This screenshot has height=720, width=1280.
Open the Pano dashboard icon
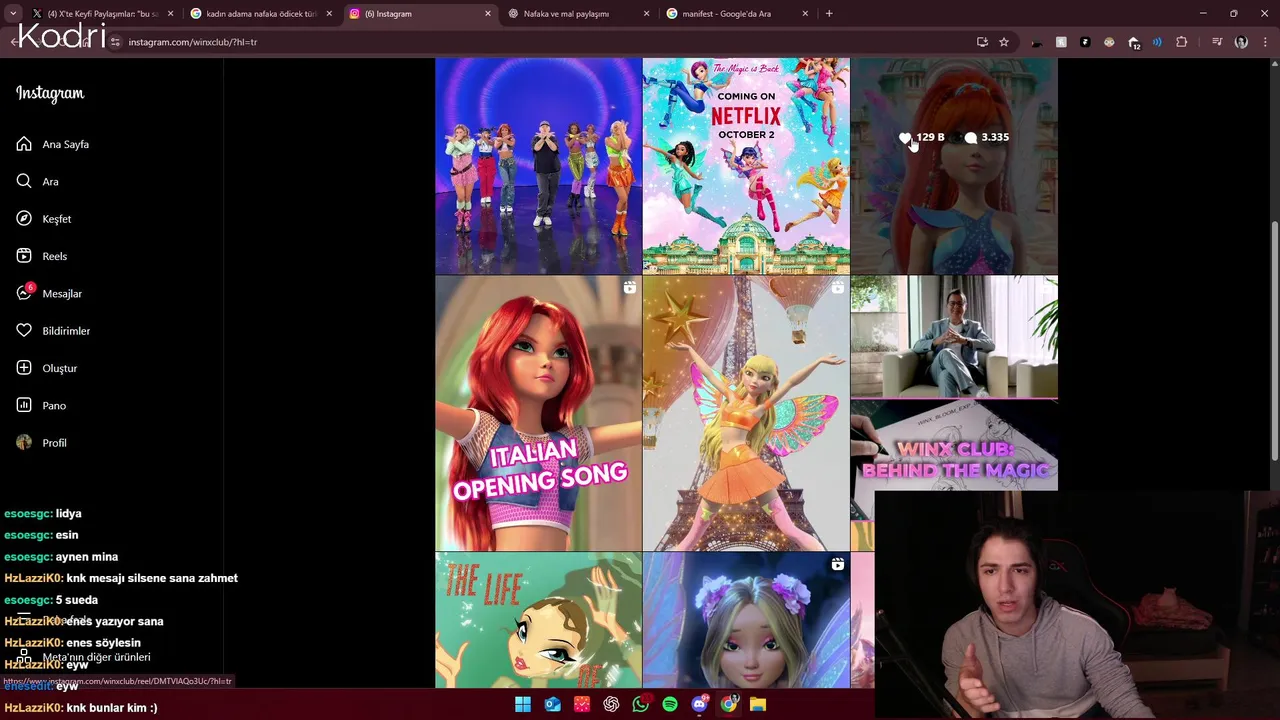(24, 405)
